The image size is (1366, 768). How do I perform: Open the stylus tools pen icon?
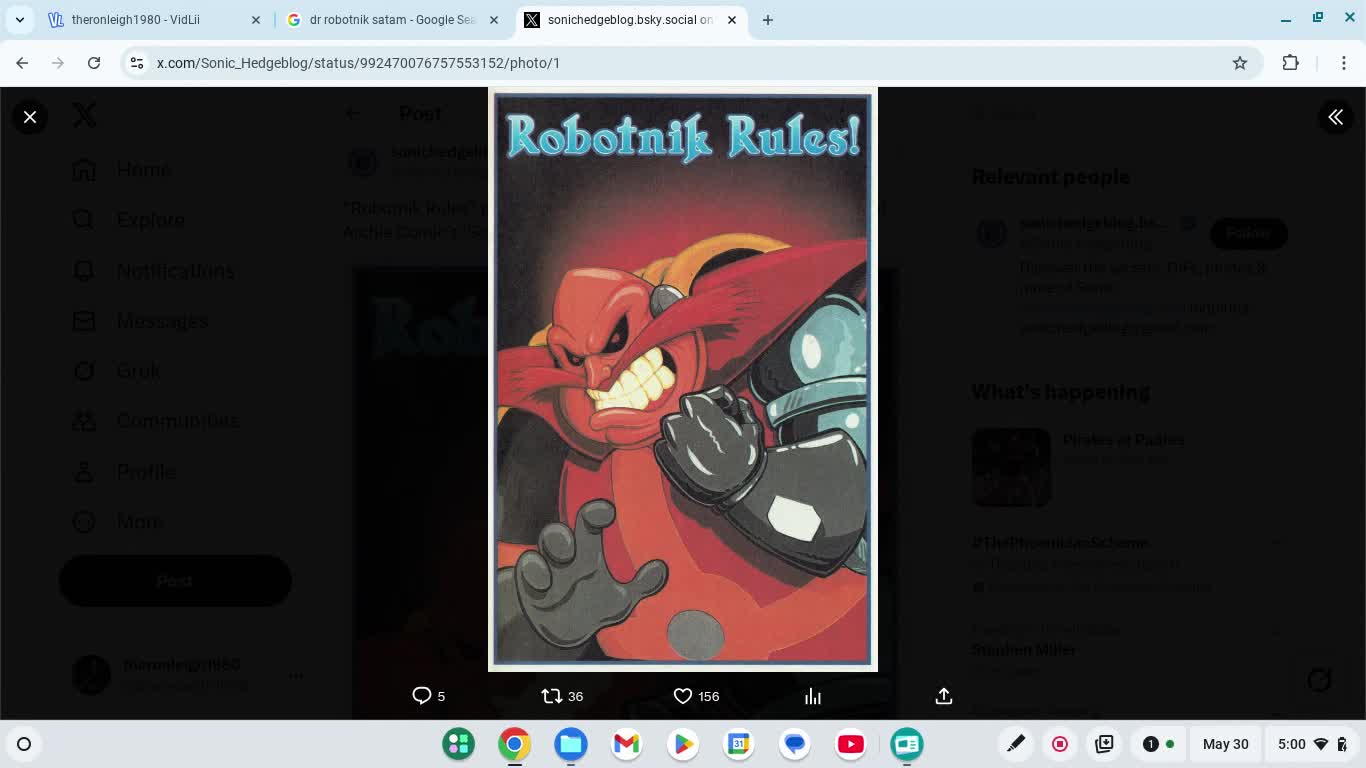(1016, 744)
